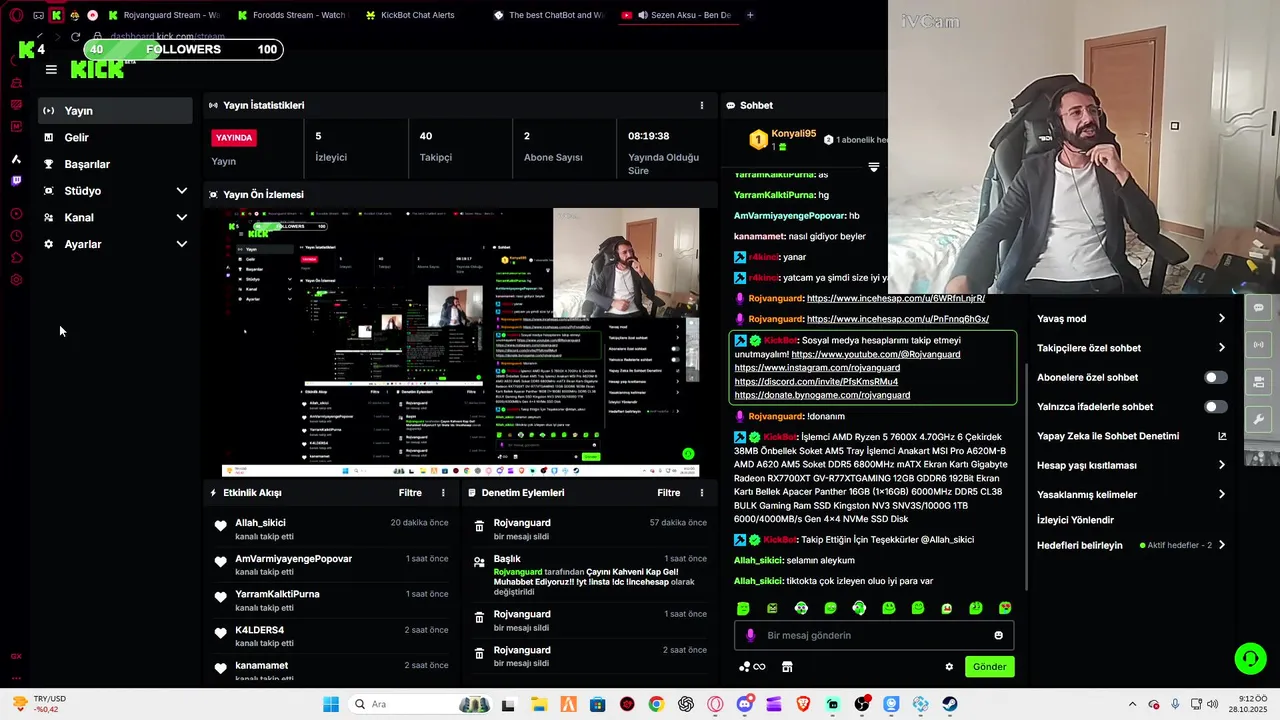The width and height of the screenshot is (1280, 720).
Task: Select İzleyici Yönlendir option
Action: point(1075,520)
